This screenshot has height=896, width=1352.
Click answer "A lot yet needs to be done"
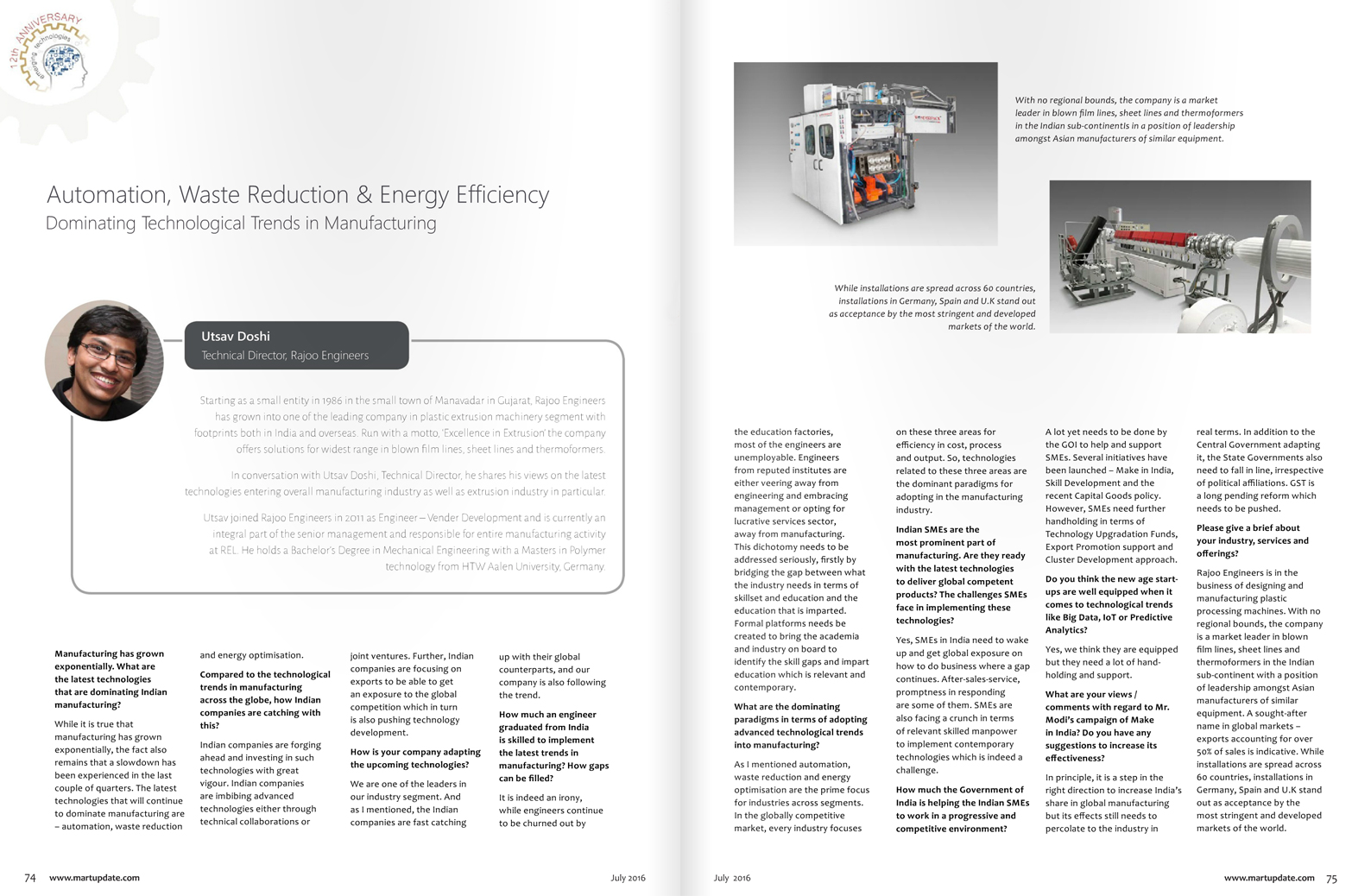pyautogui.click(x=1111, y=496)
